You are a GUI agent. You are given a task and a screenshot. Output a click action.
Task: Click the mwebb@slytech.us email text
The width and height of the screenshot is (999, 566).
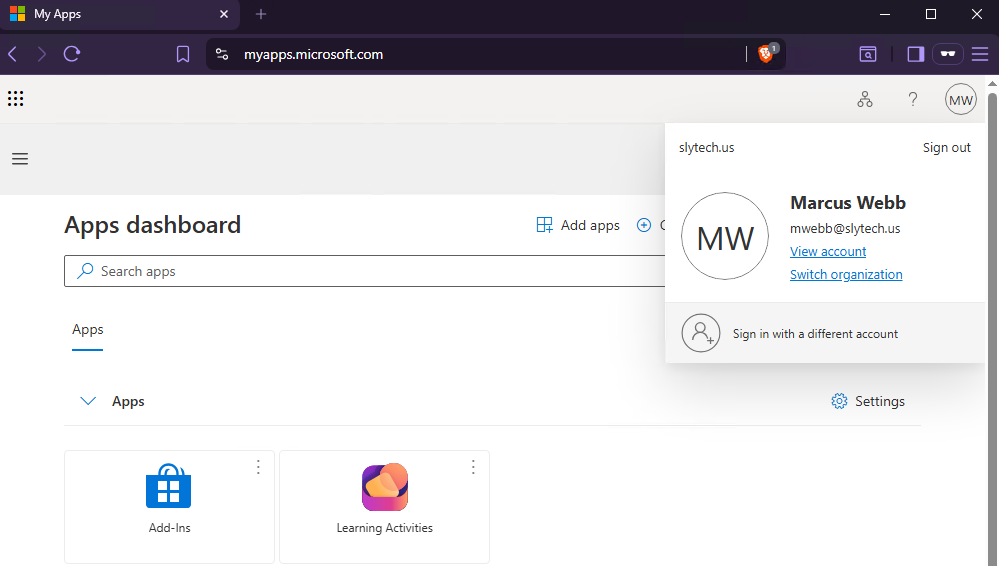coord(845,229)
